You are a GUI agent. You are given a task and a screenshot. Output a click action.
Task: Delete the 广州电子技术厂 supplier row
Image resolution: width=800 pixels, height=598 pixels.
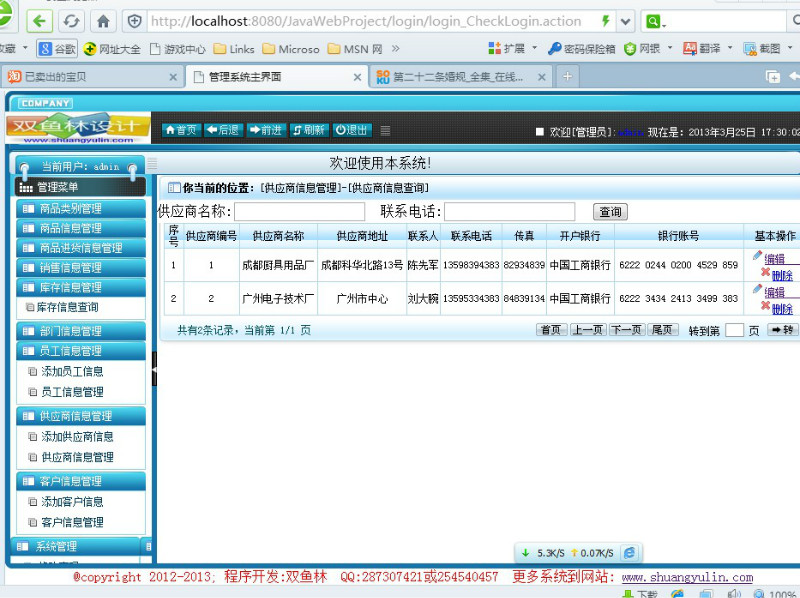click(782, 309)
